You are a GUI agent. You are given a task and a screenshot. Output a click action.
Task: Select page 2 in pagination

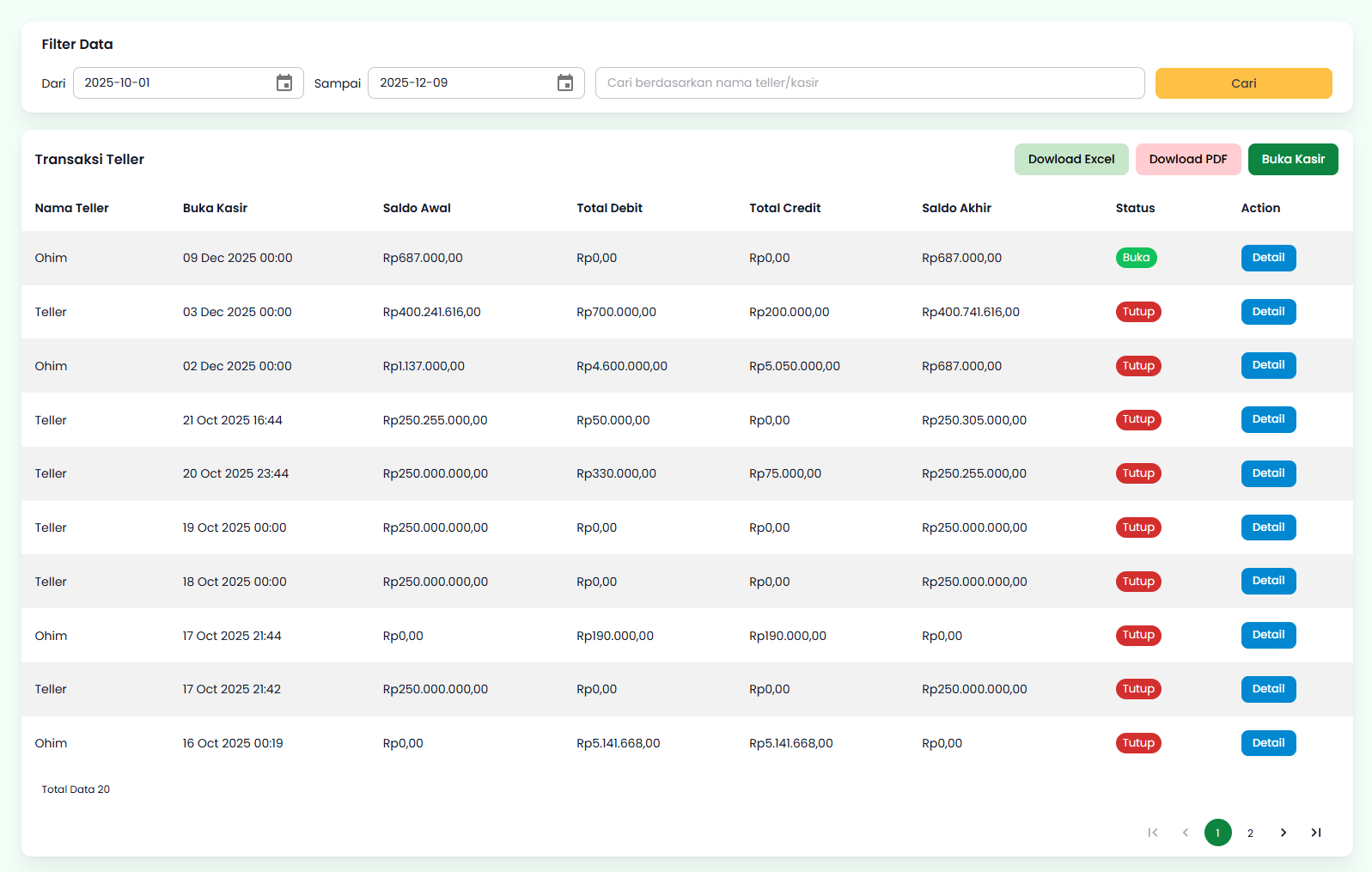(1251, 832)
